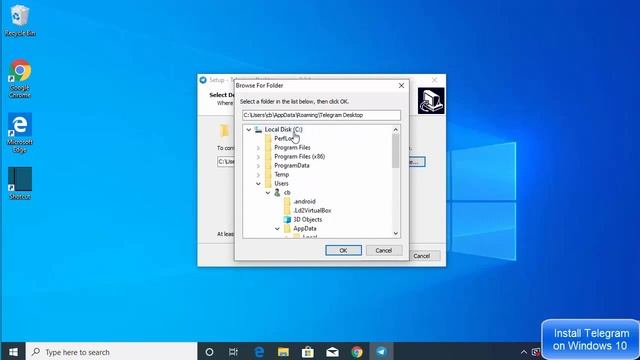Viewport: 640px width, 360px height.
Task: Open Google Chrome desktop shortcut
Action: click(x=20, y=79)
